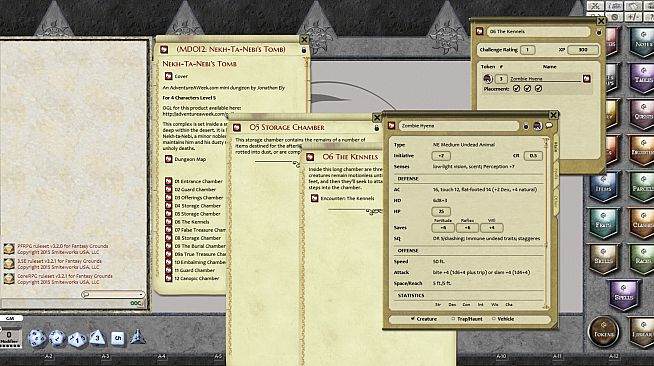Toggle lock on 06 The Kennels encounter window
The width and height of the screenshot is (654, 366).
(599, 32)
